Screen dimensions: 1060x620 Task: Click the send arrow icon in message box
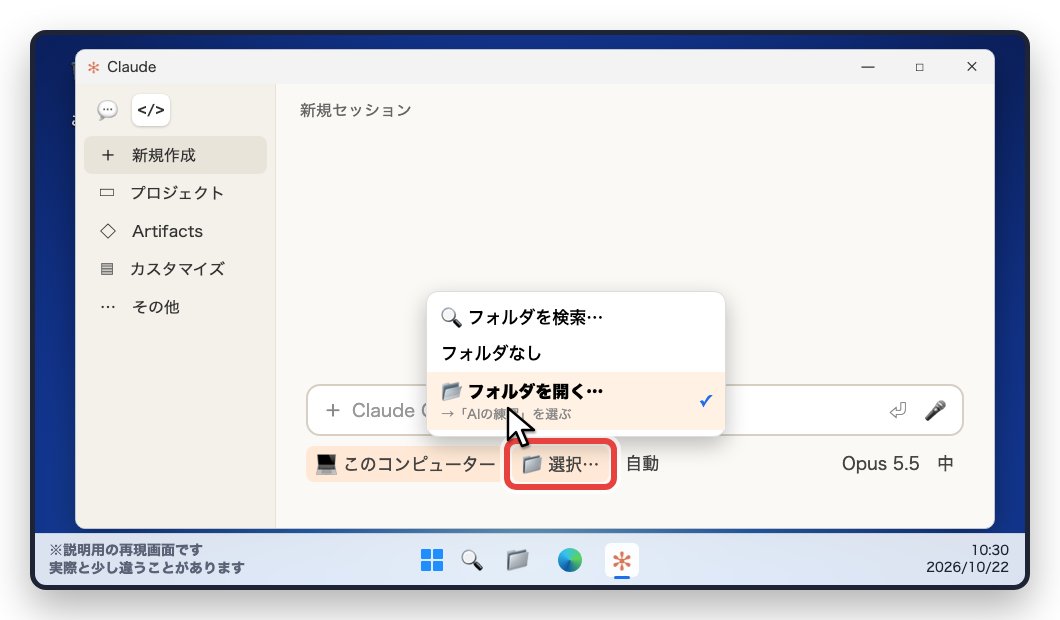pos(898,410)
